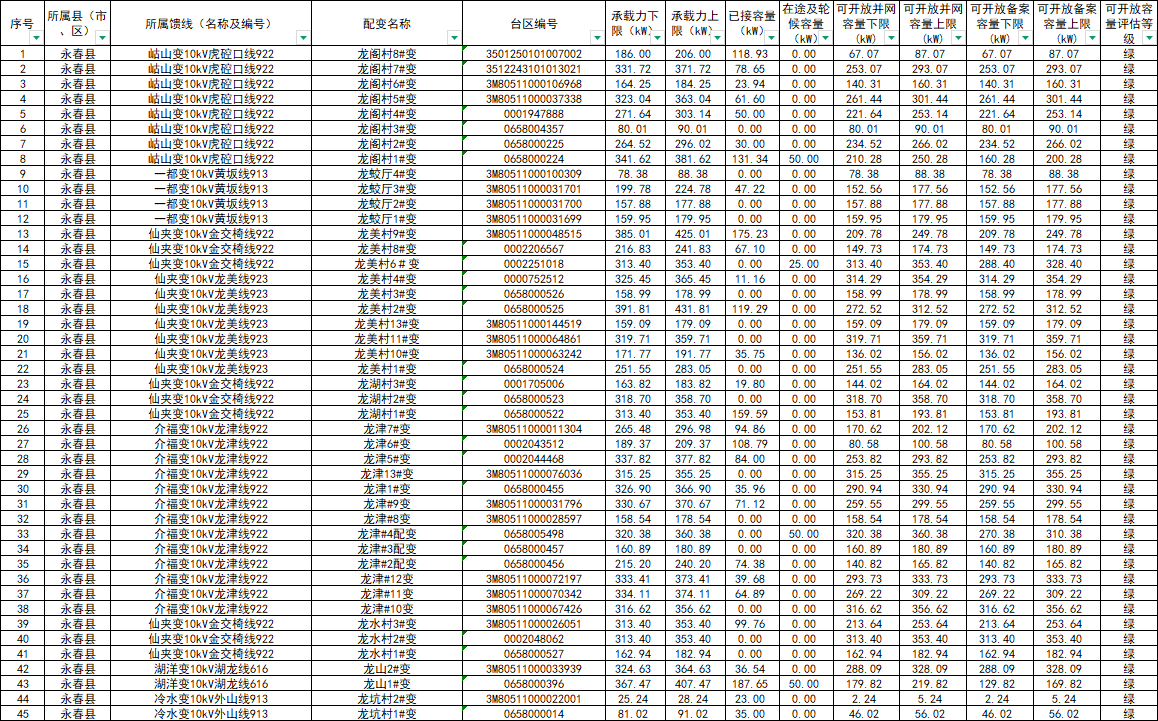Select the 序号 header cell
Image resolution: width=1158 pixels, height=721 pixels.
[x=22, y=24]
